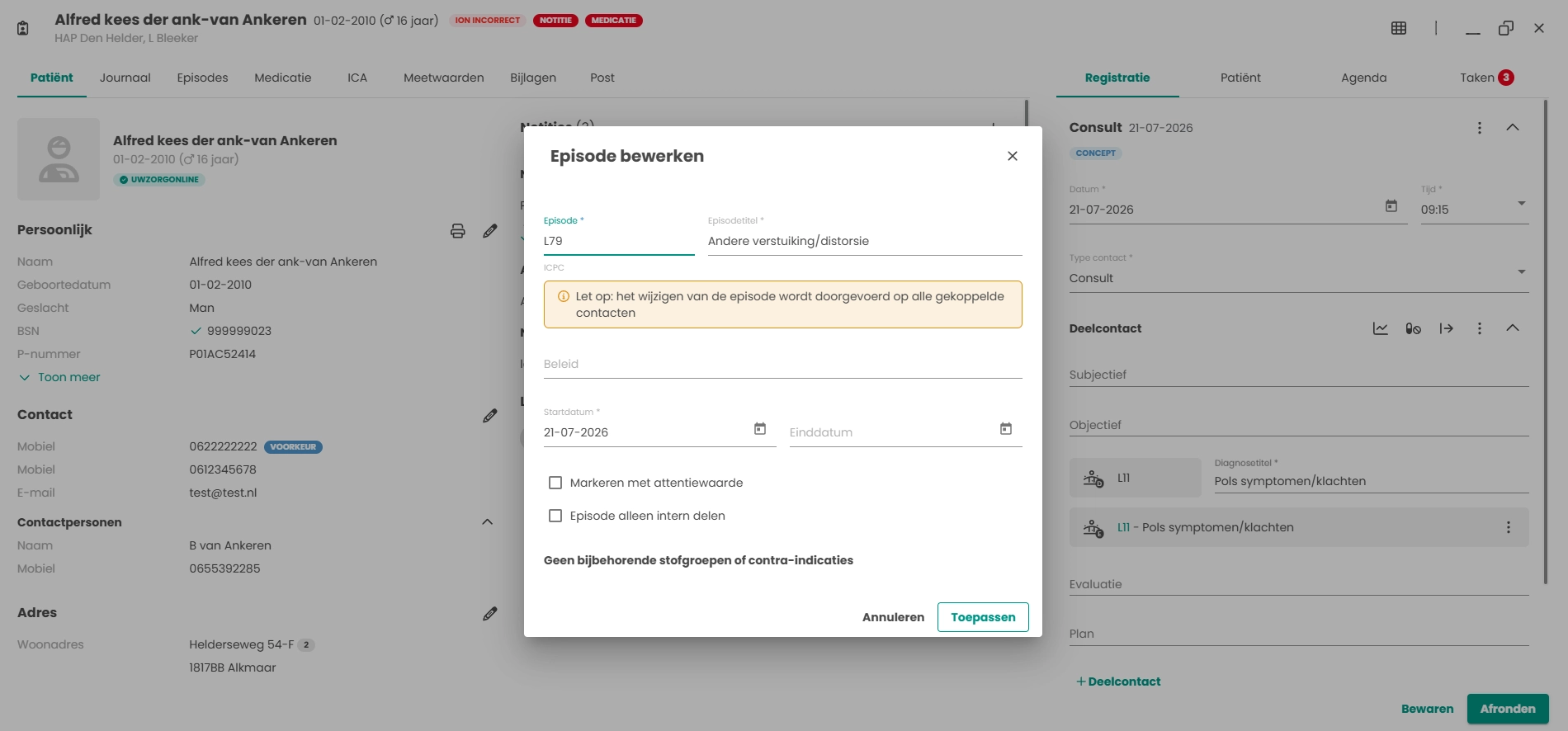The height and width of the screenshot is (731, 1568).
Task: Click the Deelcontact medication pill icon
Action: click(x=1414, y=328)
